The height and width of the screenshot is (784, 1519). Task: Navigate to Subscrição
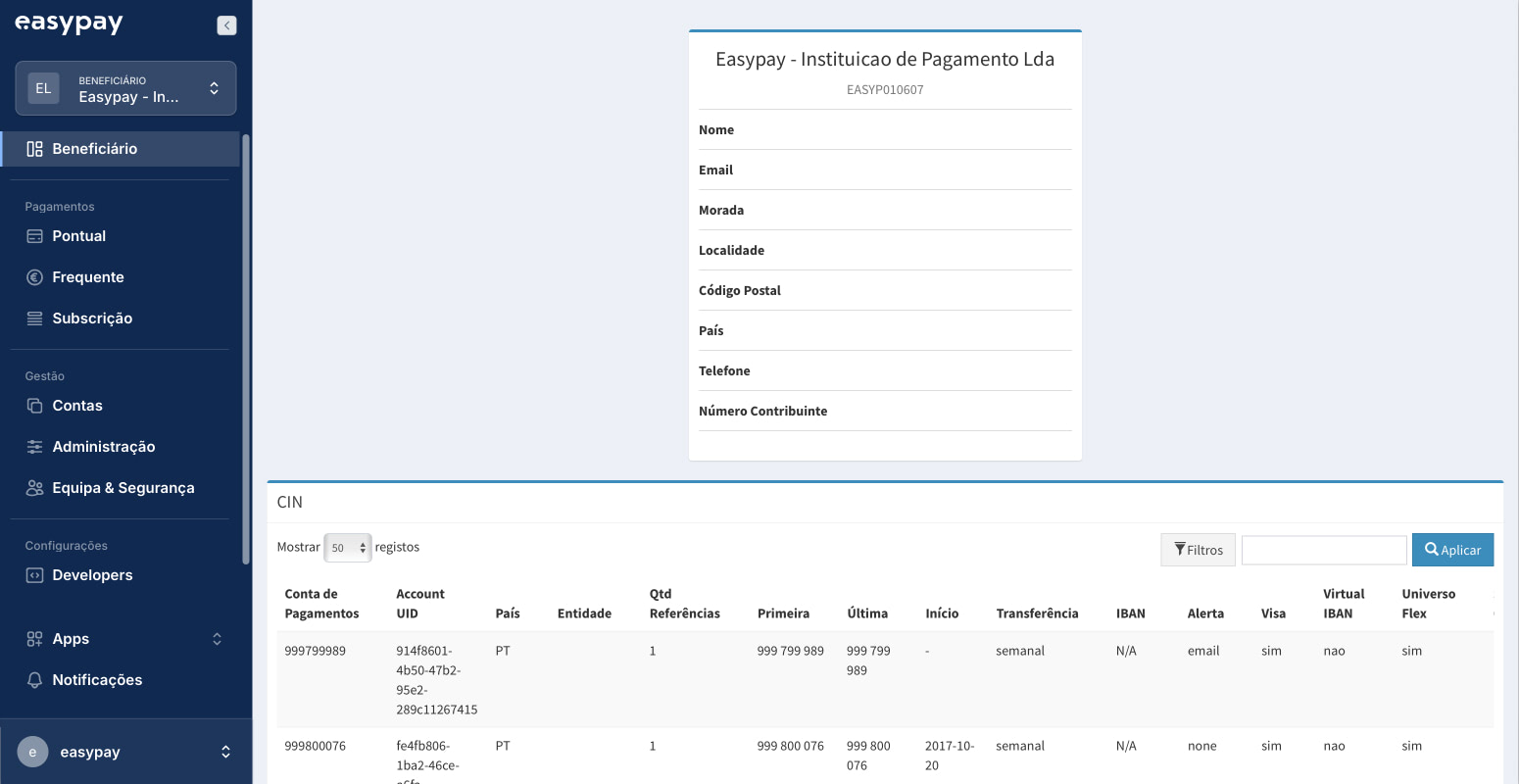coord(92,318)
